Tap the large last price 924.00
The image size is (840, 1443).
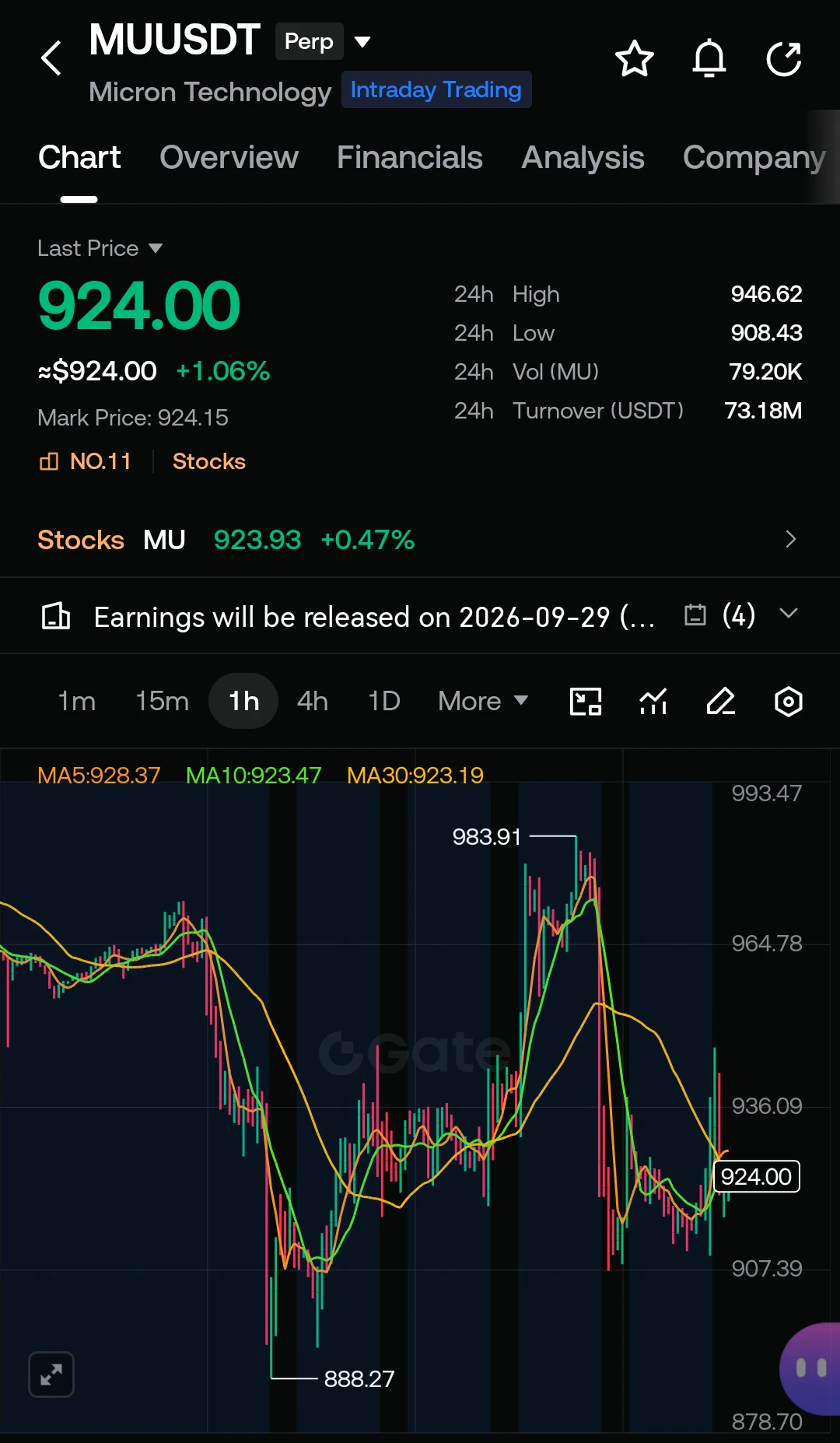[x=139, y=306]
